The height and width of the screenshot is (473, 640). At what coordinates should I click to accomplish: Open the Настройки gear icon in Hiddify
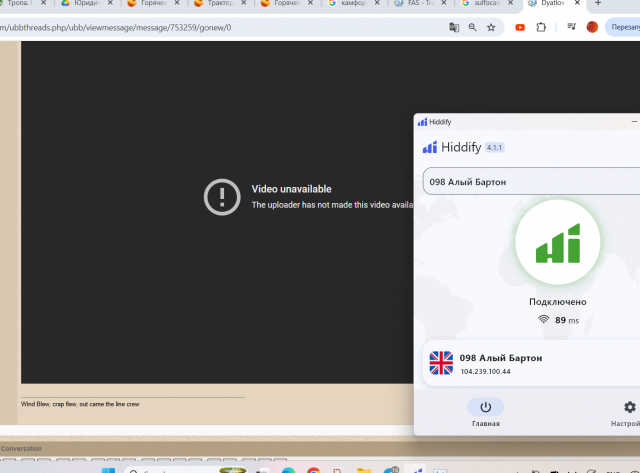[629, 408]
